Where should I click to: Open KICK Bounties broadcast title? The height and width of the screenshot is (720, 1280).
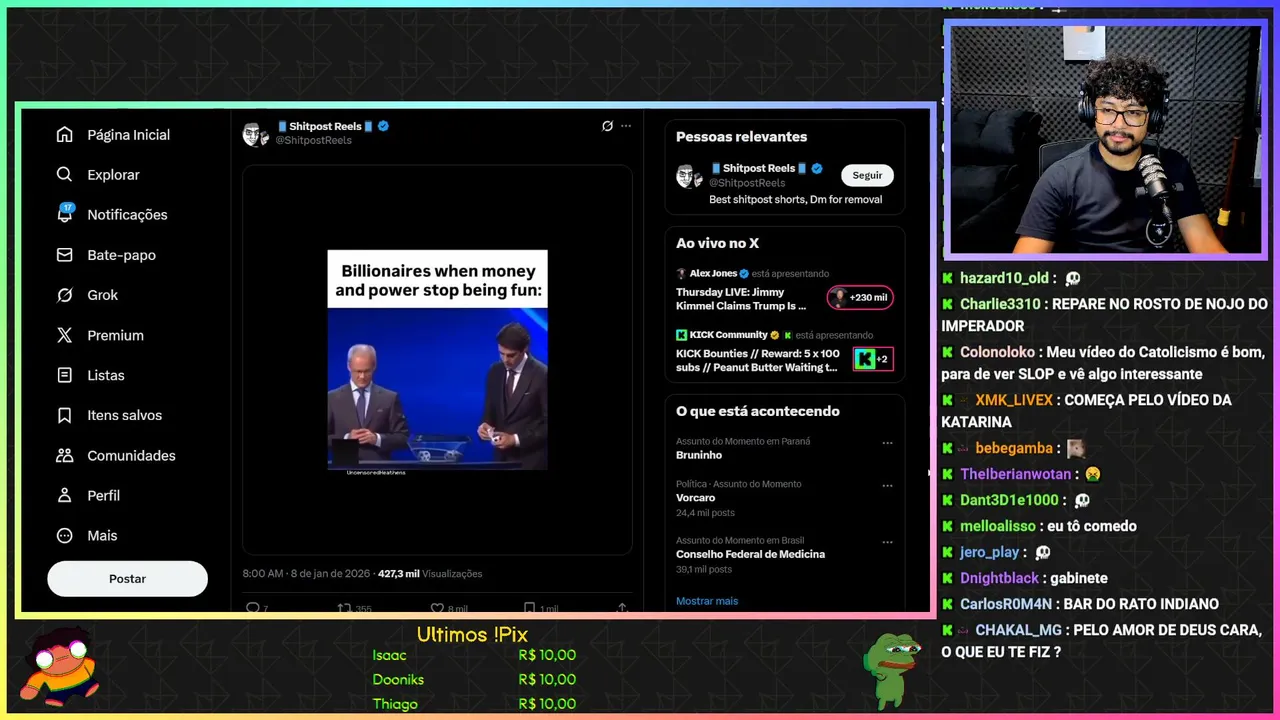(x=757, y=360)
